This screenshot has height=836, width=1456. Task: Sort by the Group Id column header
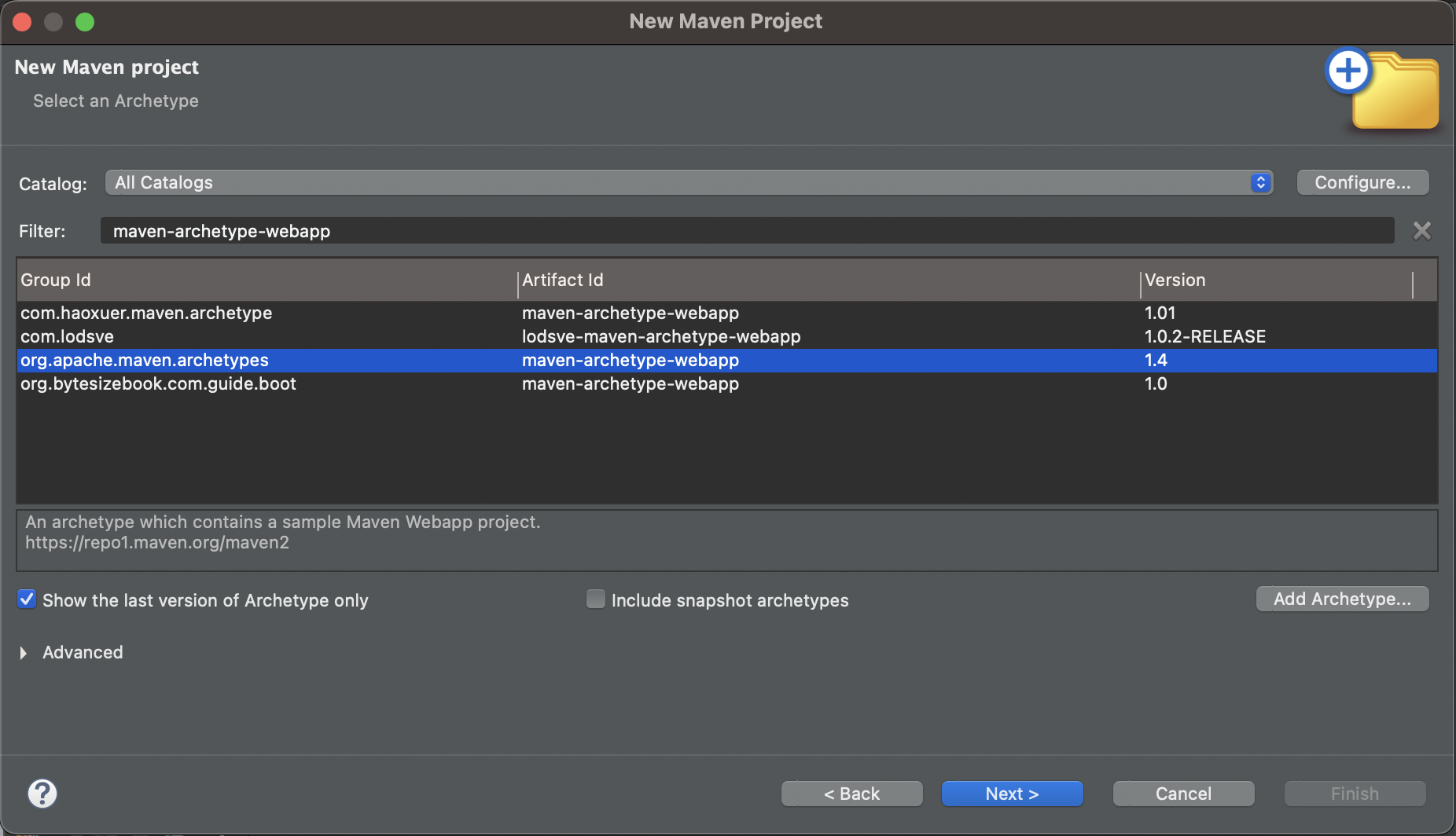pos(267,280)
